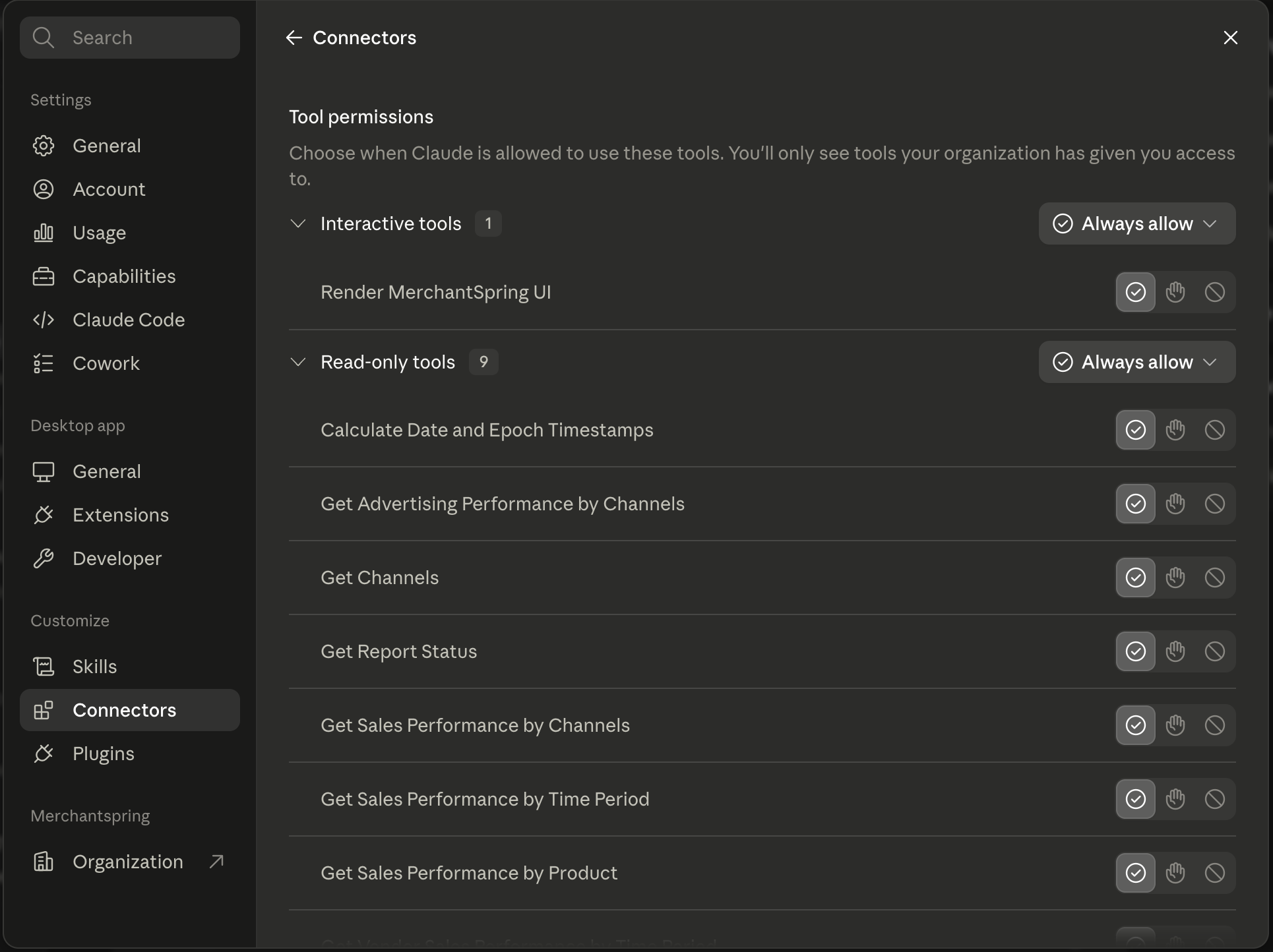The height and width of the screenshot is (952, 1273).
Task: Always allow Get Advertising Performance by Channels
Action: point(1136,504)
